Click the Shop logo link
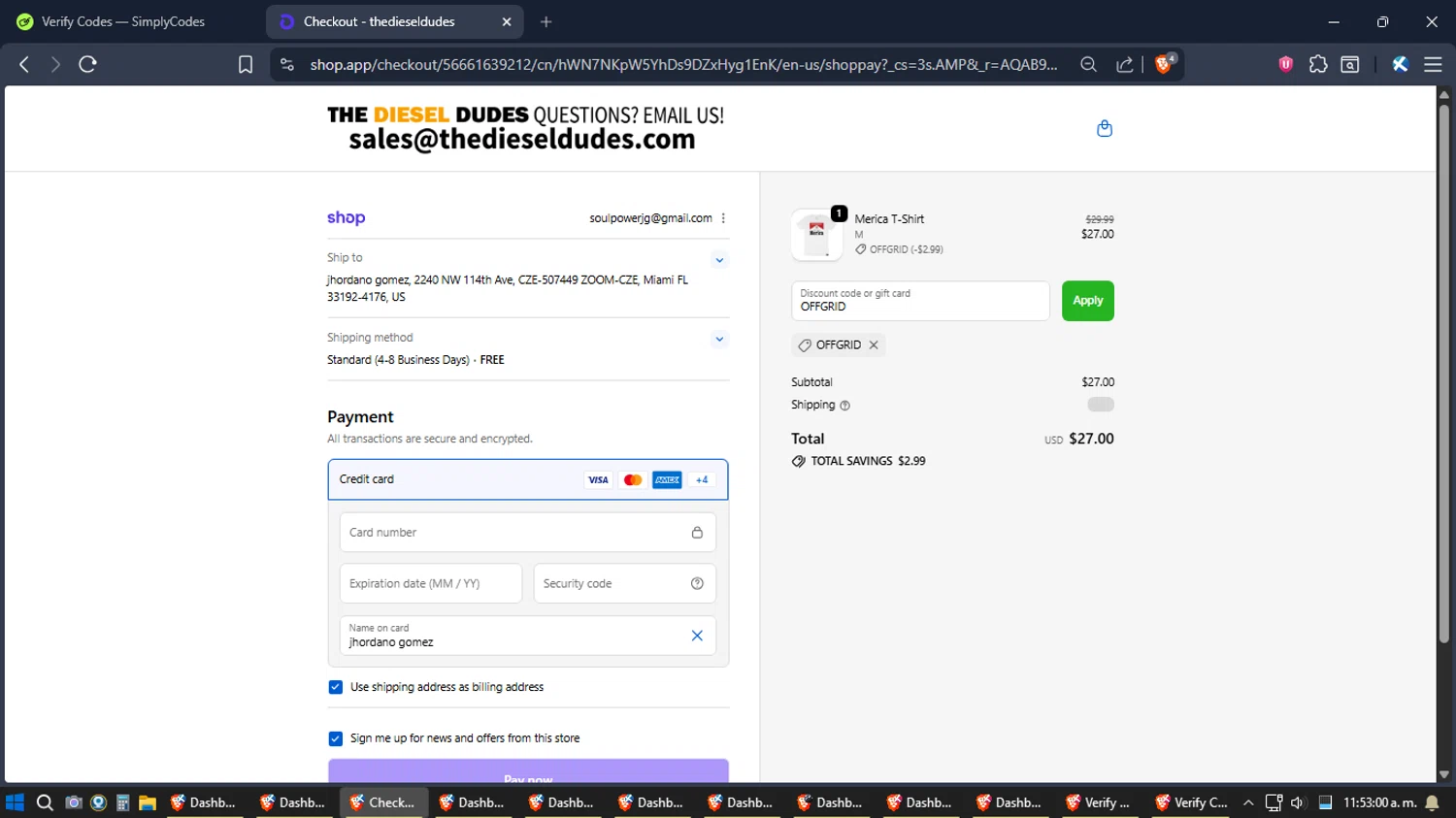This screenshot has width=1456, height=818. (346, 217)
